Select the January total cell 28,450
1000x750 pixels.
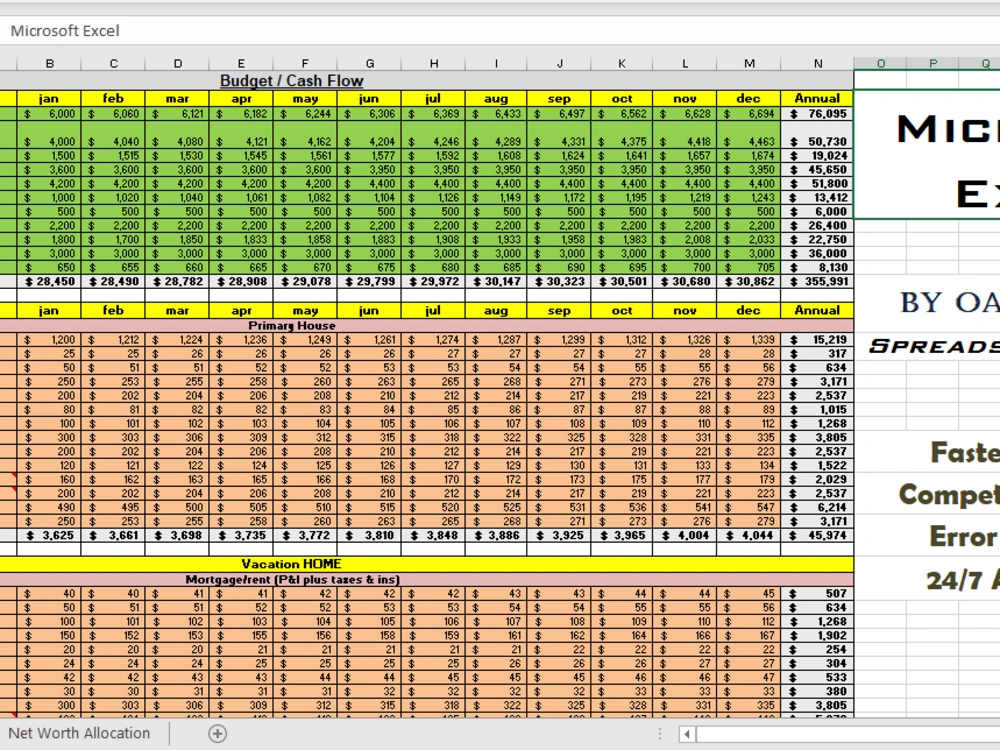49,281
